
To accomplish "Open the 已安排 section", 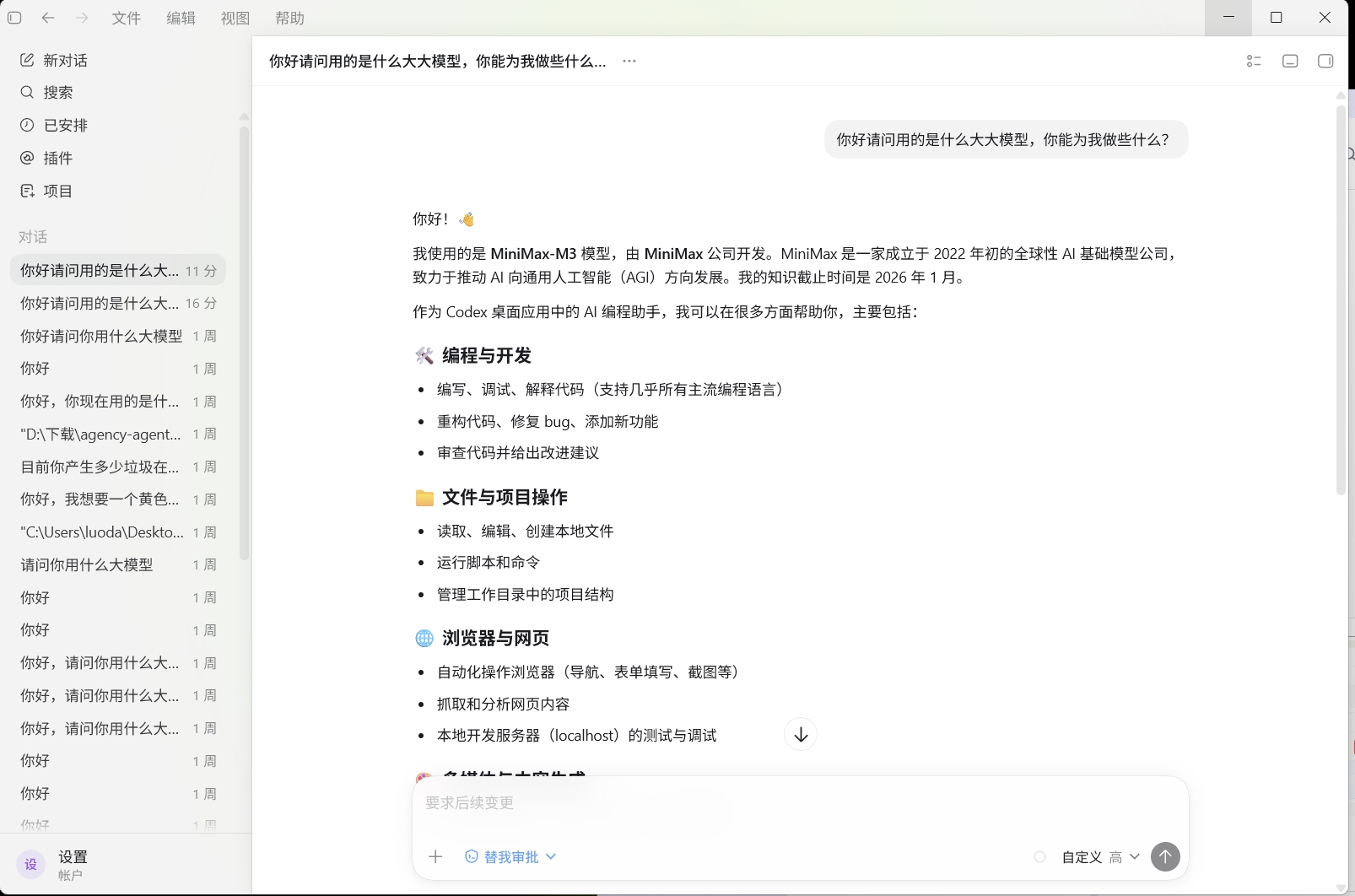I will pyautogui.click(x=118, y=125).
